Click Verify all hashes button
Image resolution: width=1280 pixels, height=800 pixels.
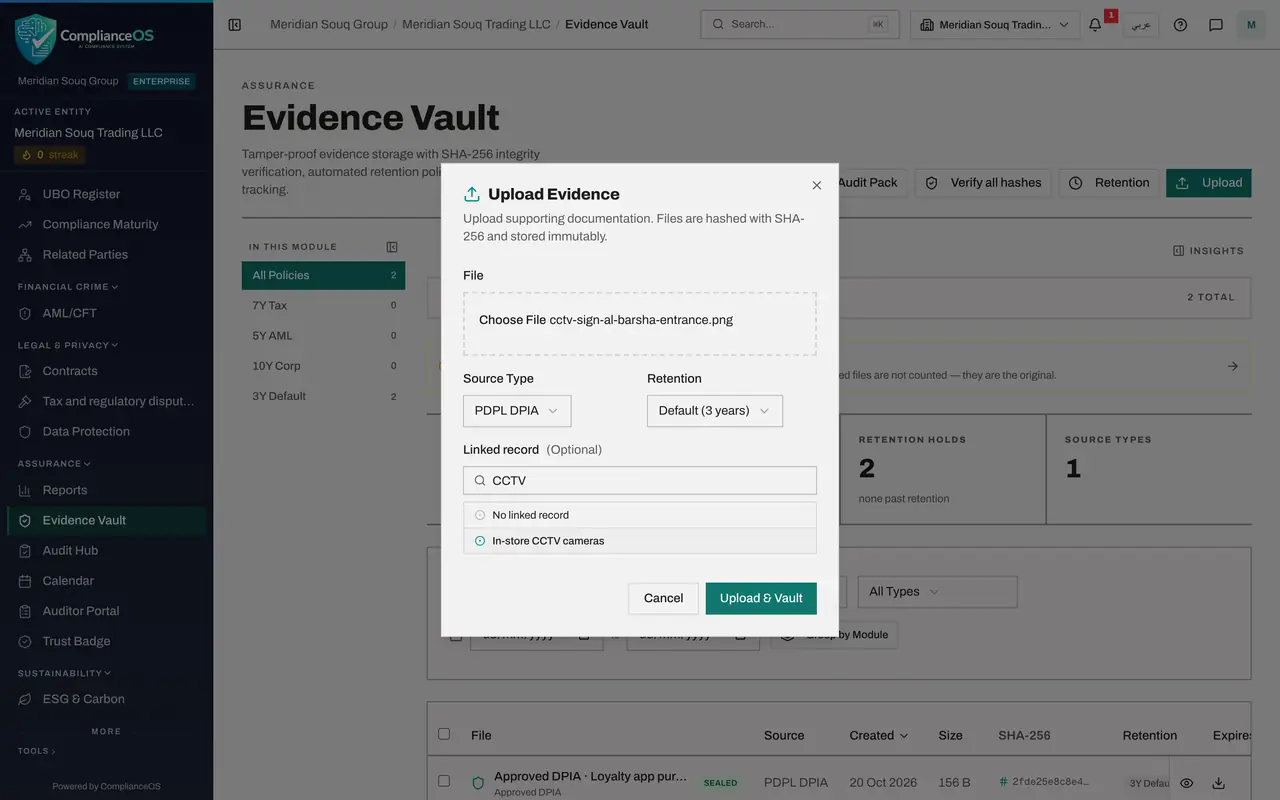pyautogui.click(x=983, y=183)
